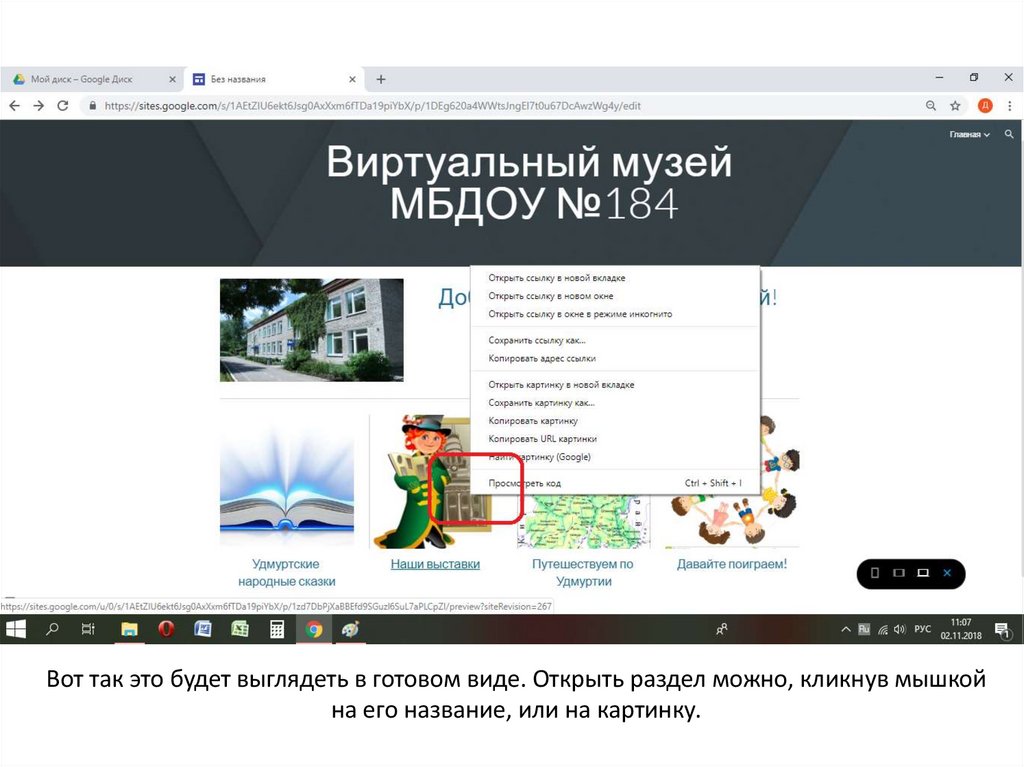Open People icon in taskbar
Screen dimensions: 1024x767
[x=722, y=629]
